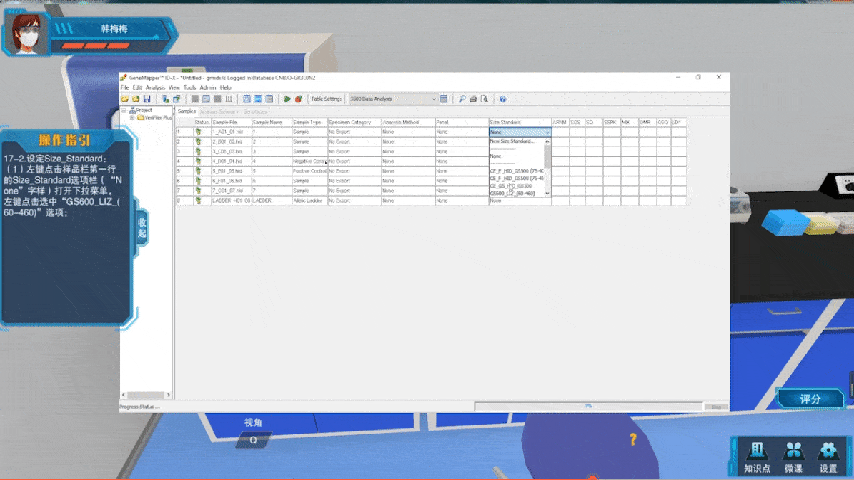The width and height of the screenshot is (854, 480).
Task: Click the 韩梅梅 character avatar
Action: (27, 34)
